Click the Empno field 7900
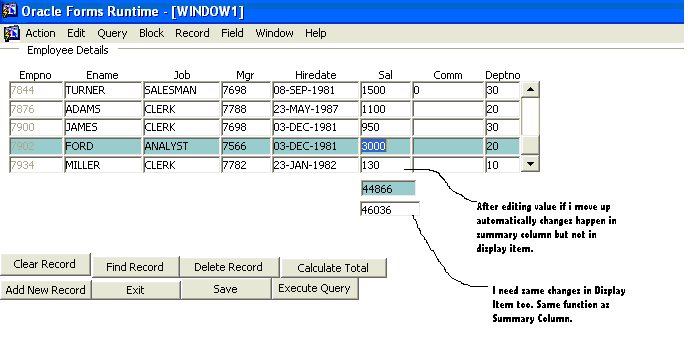688x360 pixels. (x=36, y=127)
